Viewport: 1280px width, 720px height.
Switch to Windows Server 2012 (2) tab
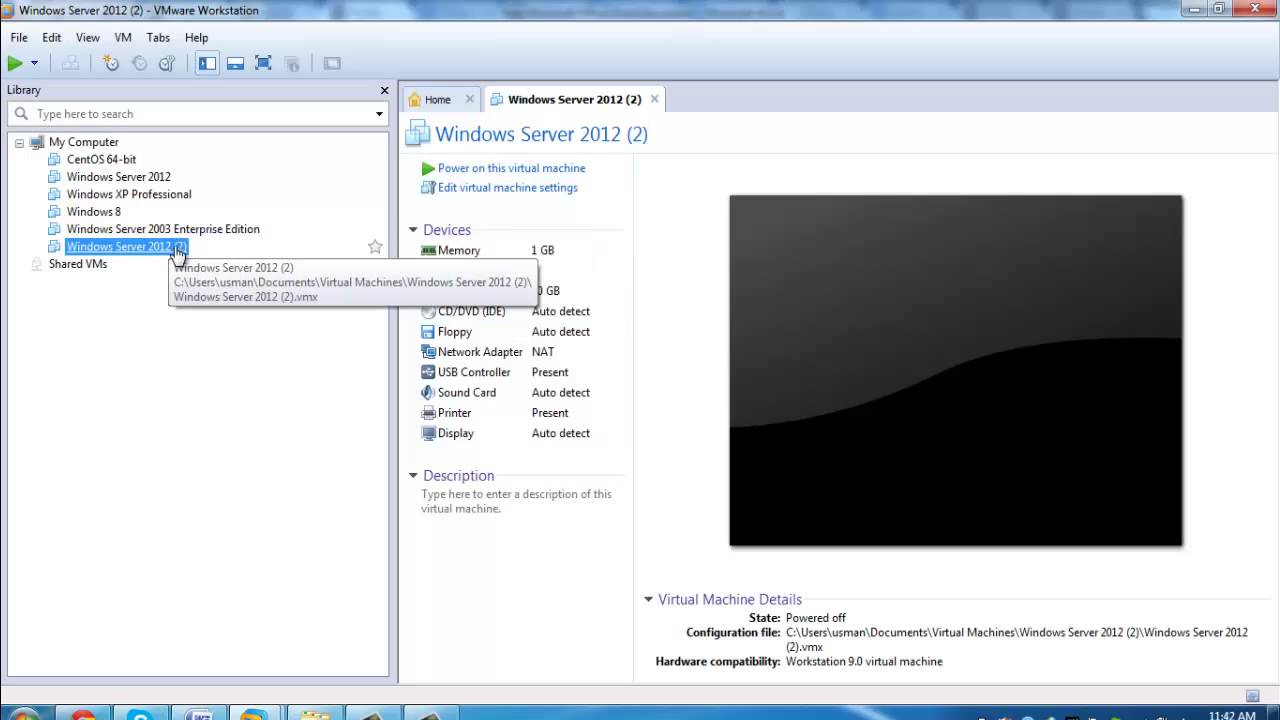574,99
